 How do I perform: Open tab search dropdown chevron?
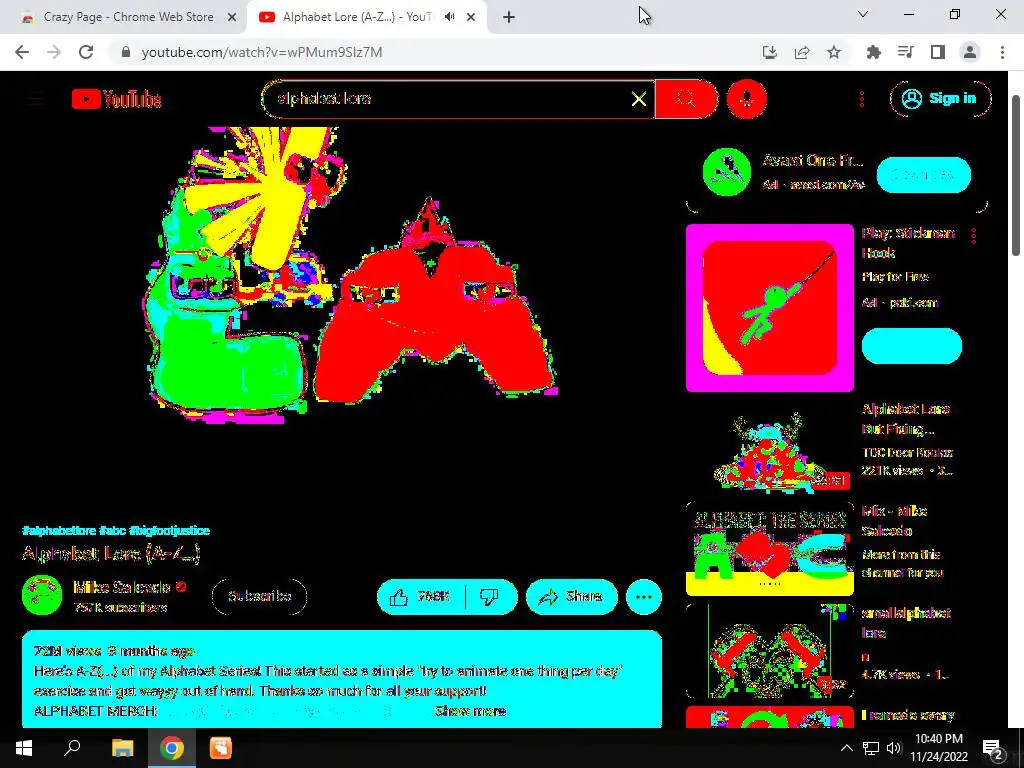863,14
